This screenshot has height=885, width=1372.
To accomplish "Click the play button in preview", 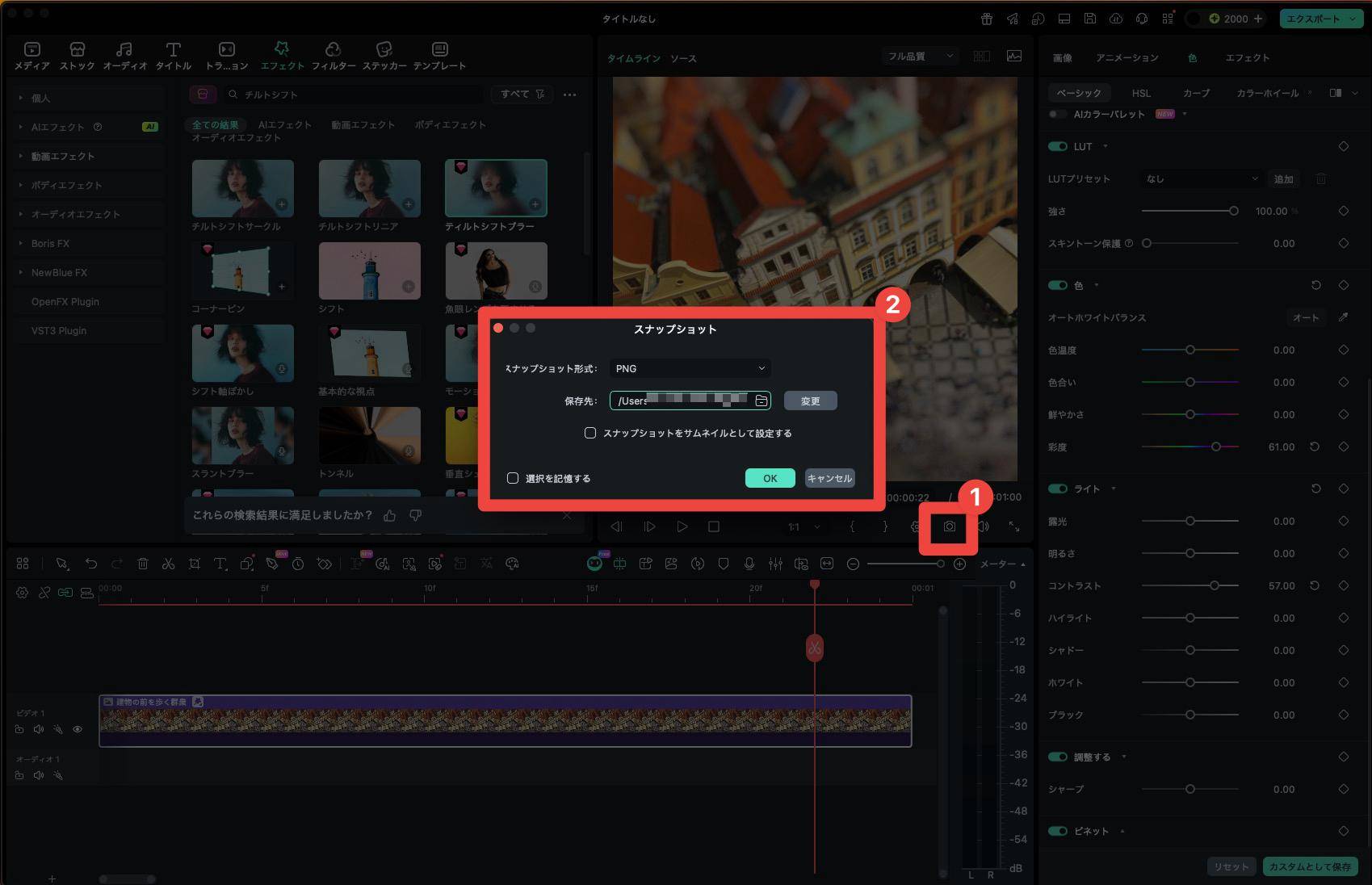I will [x=682, y=526].
